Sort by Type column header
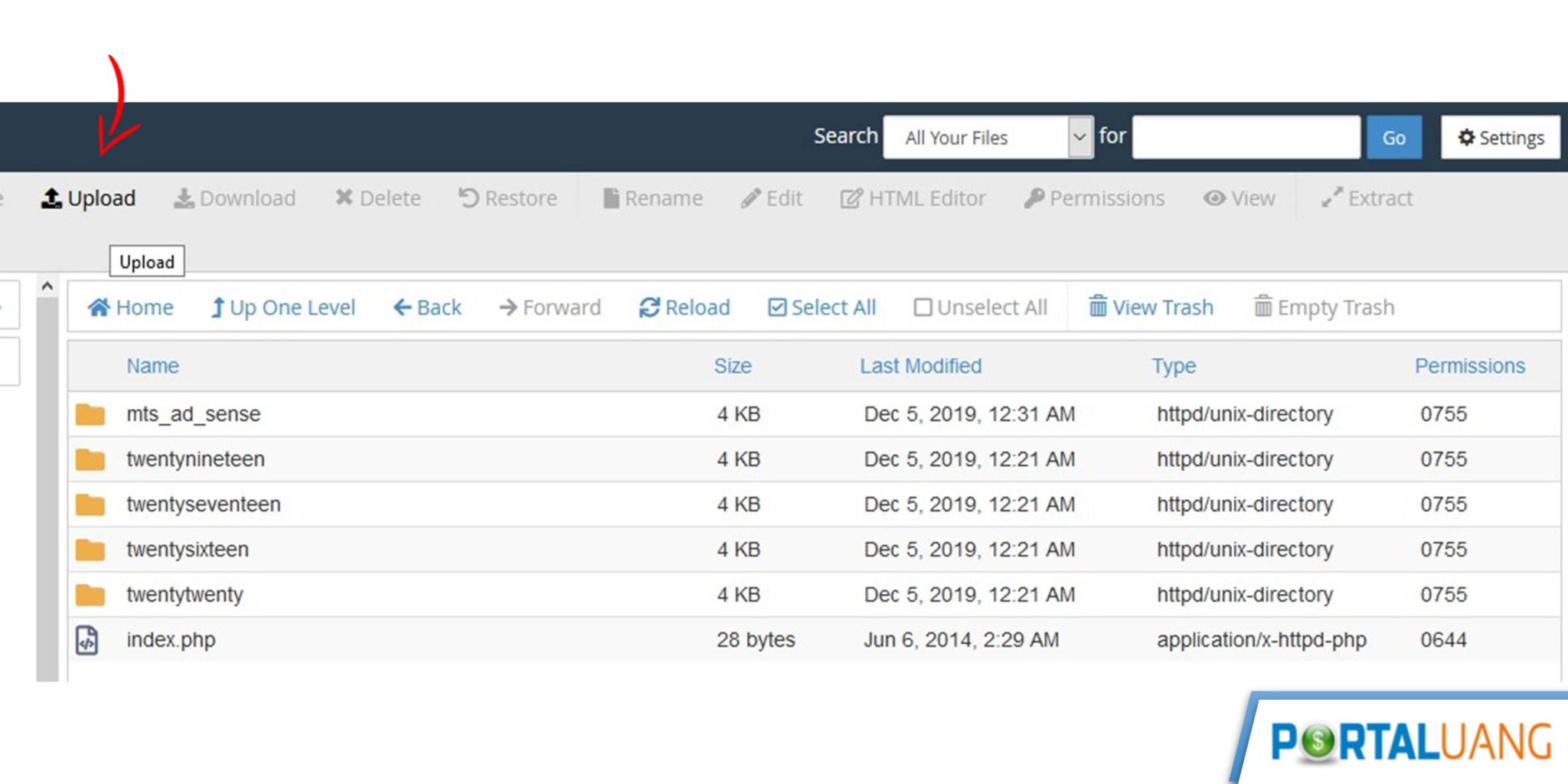Screen dimensions: 1568x784 [1174, 366]
